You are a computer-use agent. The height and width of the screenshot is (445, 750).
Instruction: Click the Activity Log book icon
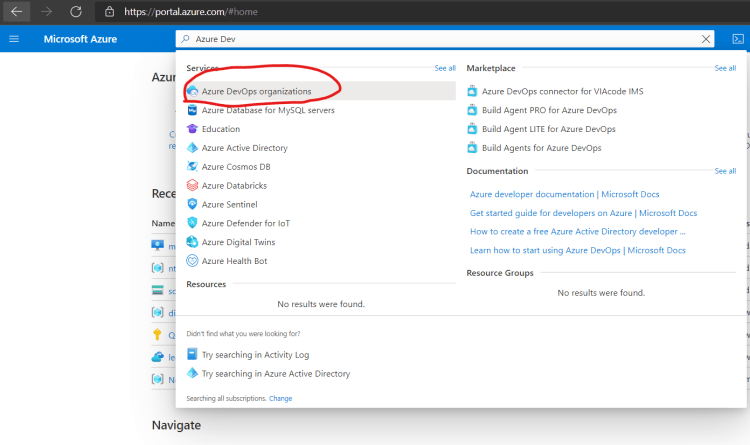192,354
